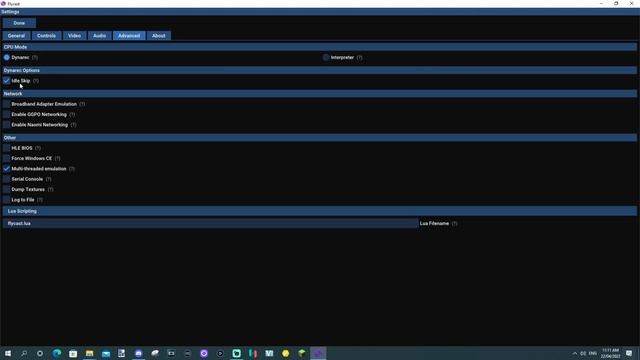Switch to Discord in the taskbar

click(x=138, y=353)
